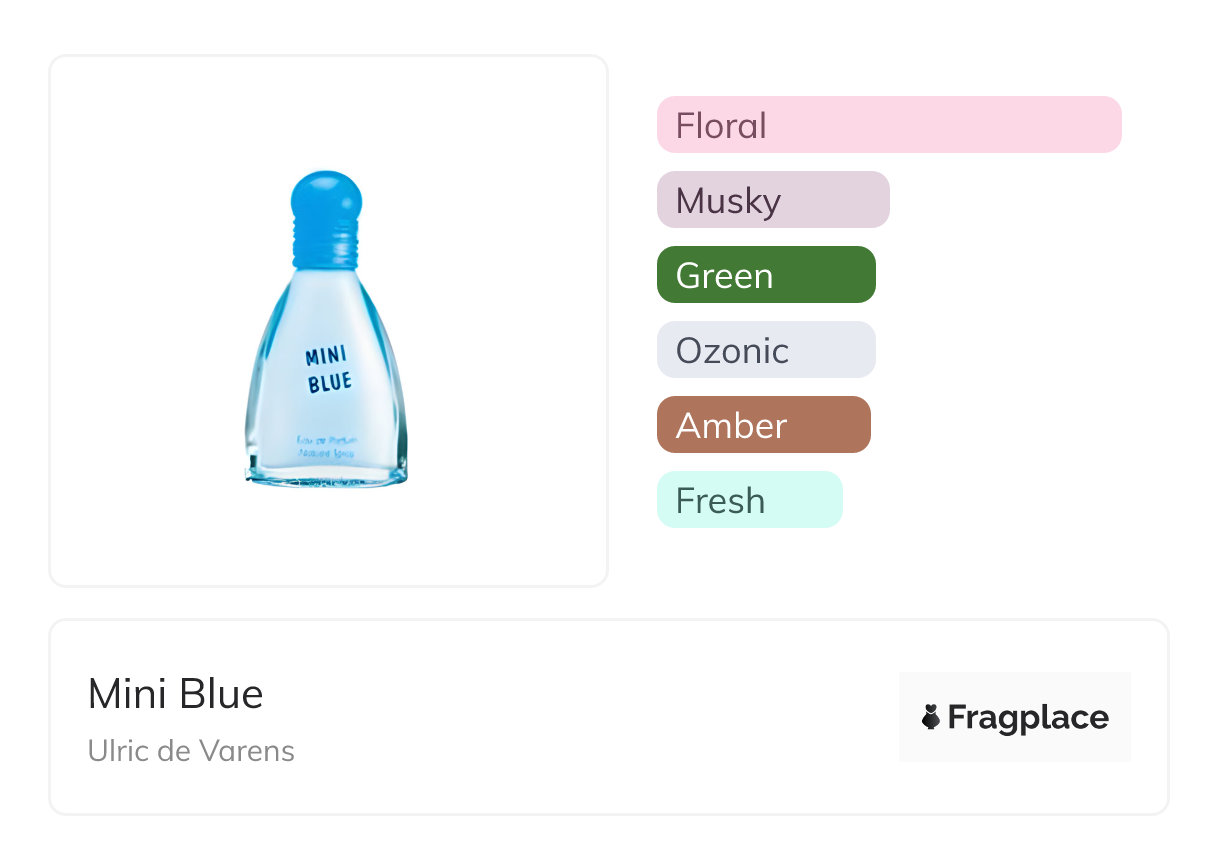Viewport: 1218px width, 864px height.
Task: Click the word Floral inside the pink bar
Action: click(721, 126)
